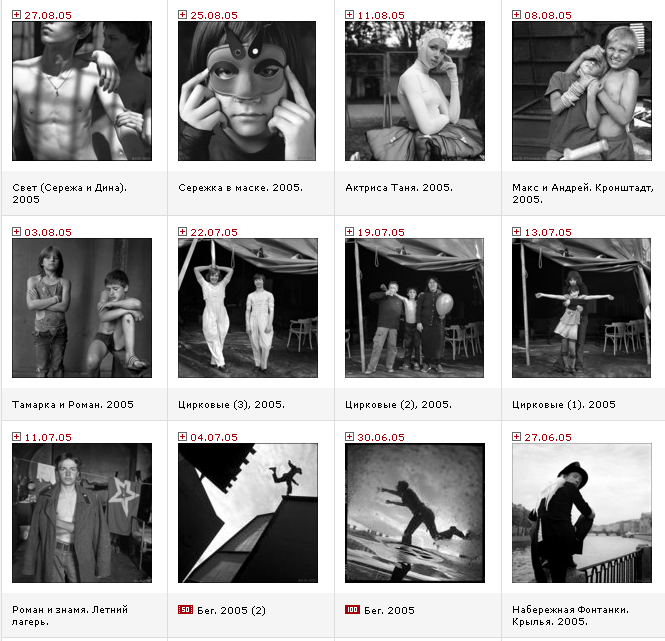Open the date link 27.06.05
Viewport: 665px width, 641px height.
[548, 437]
